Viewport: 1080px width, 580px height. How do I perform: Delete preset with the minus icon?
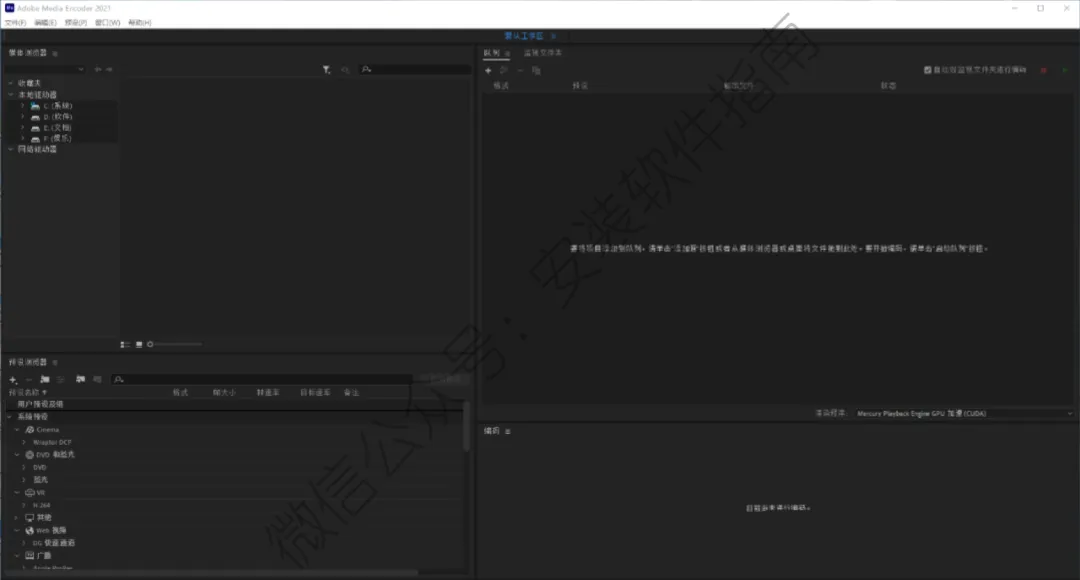[x=28, y=380]
